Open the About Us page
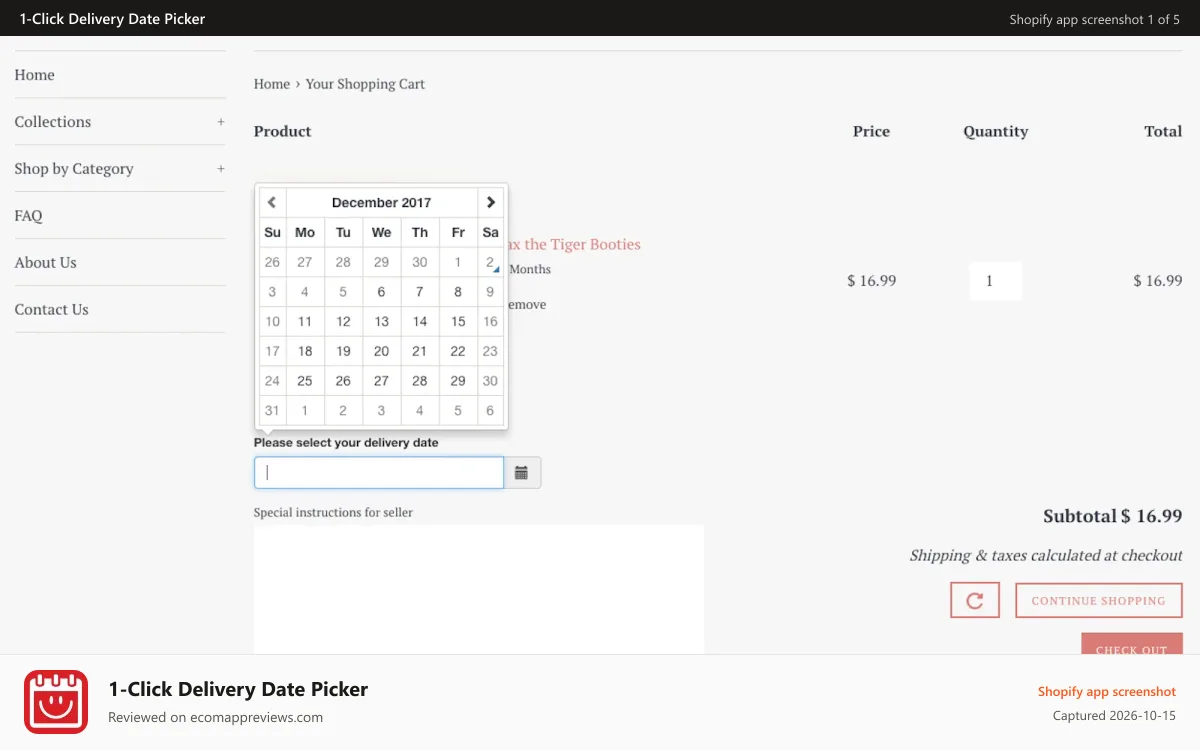The height and width of the screenshot is (750, 1200). [x=45, y=263]
